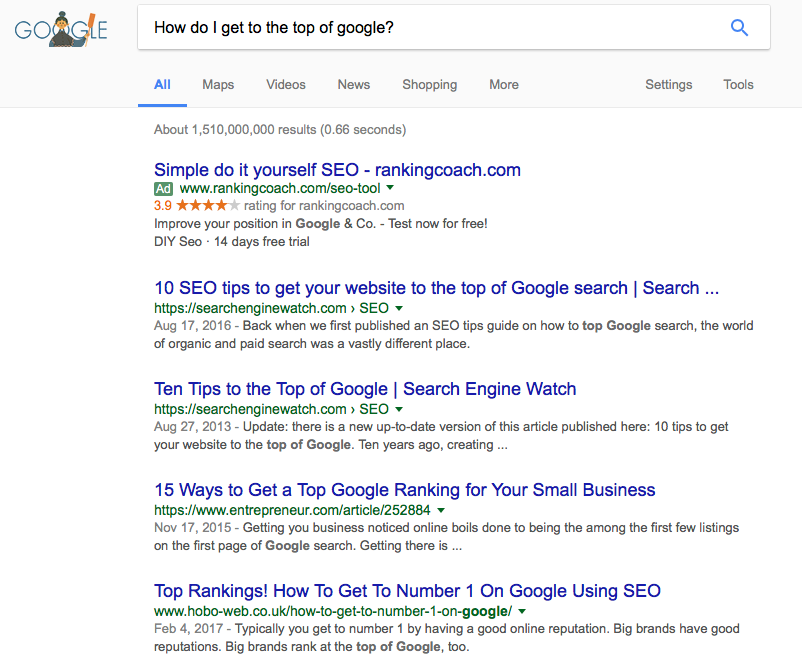The height and width of the screenshot is (671, 802).
Task: Click 'About 1,510,000,000 results' stats text
Action: 280,129
